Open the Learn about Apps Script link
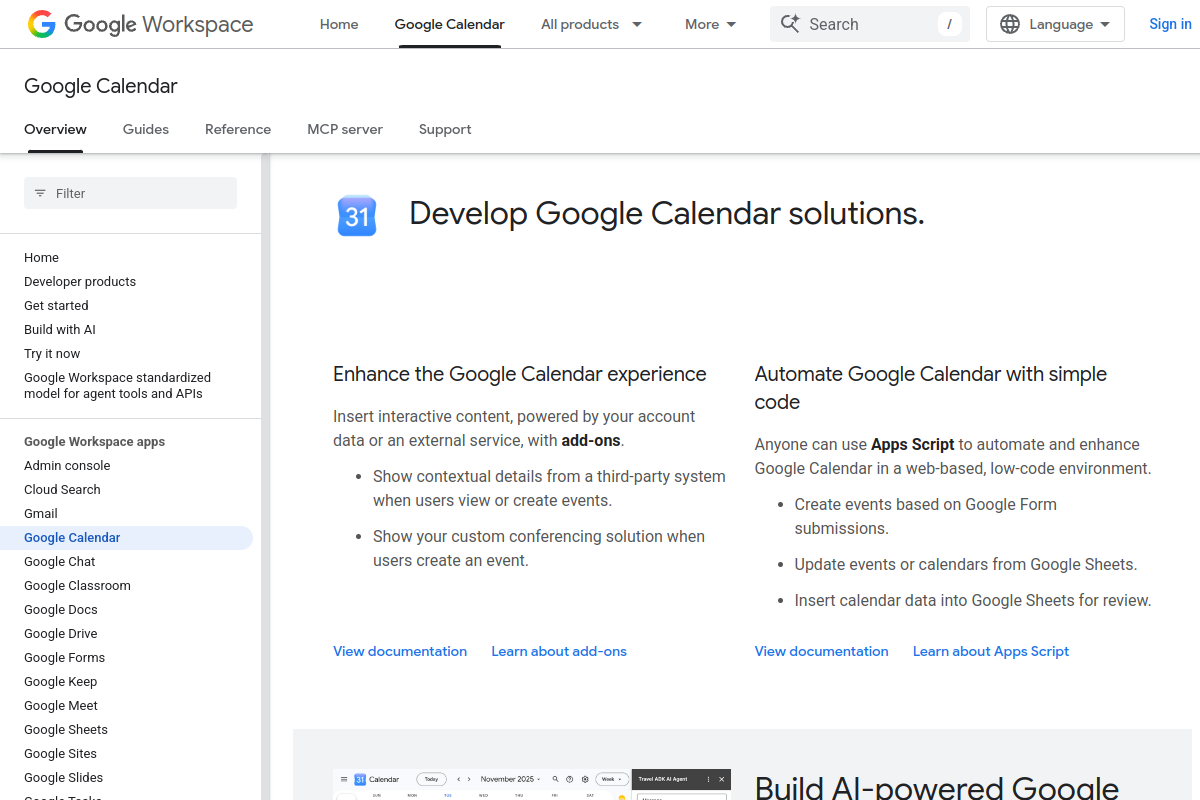 [991, 651]
